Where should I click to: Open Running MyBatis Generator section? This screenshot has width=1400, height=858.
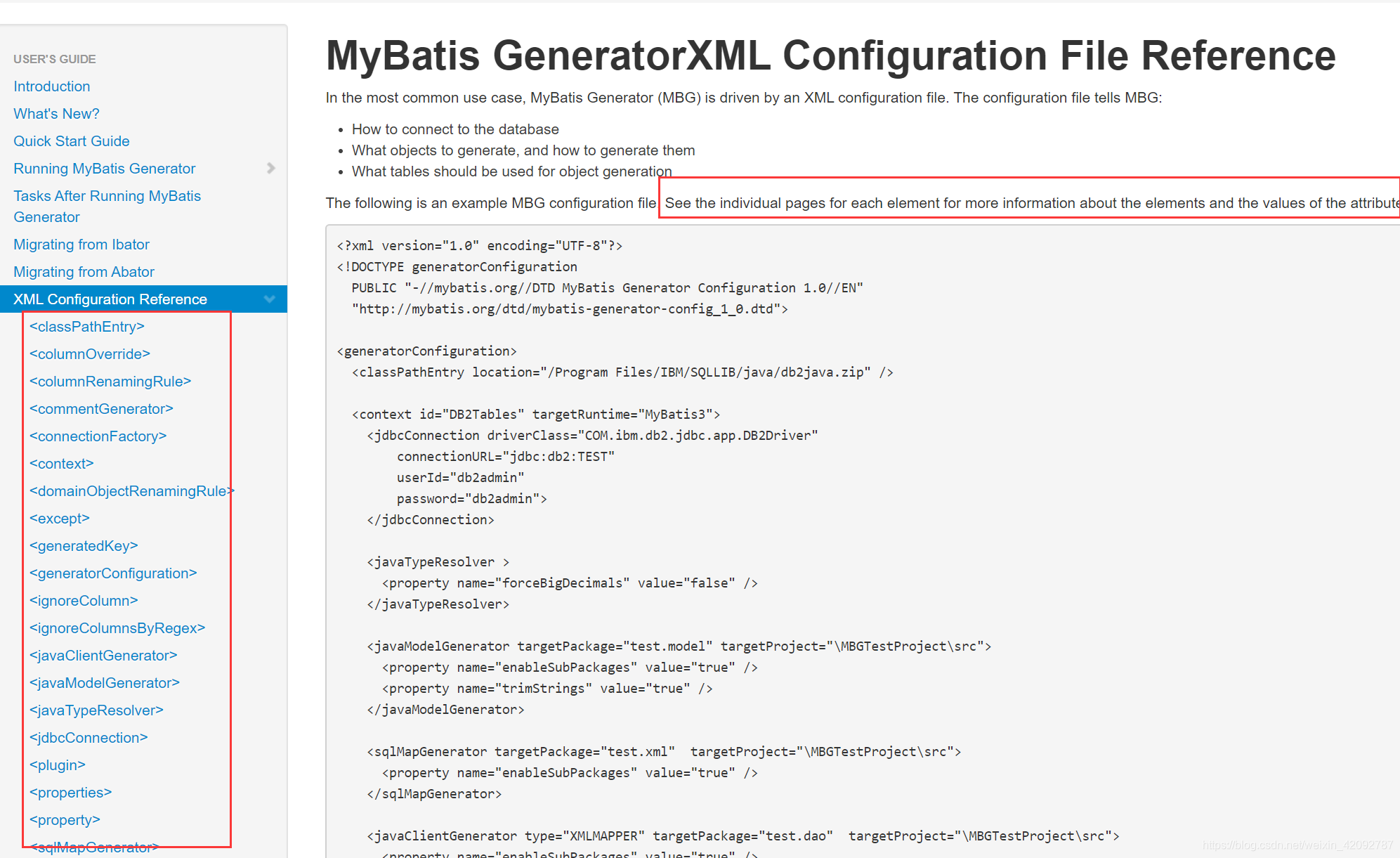coord(105,169)
